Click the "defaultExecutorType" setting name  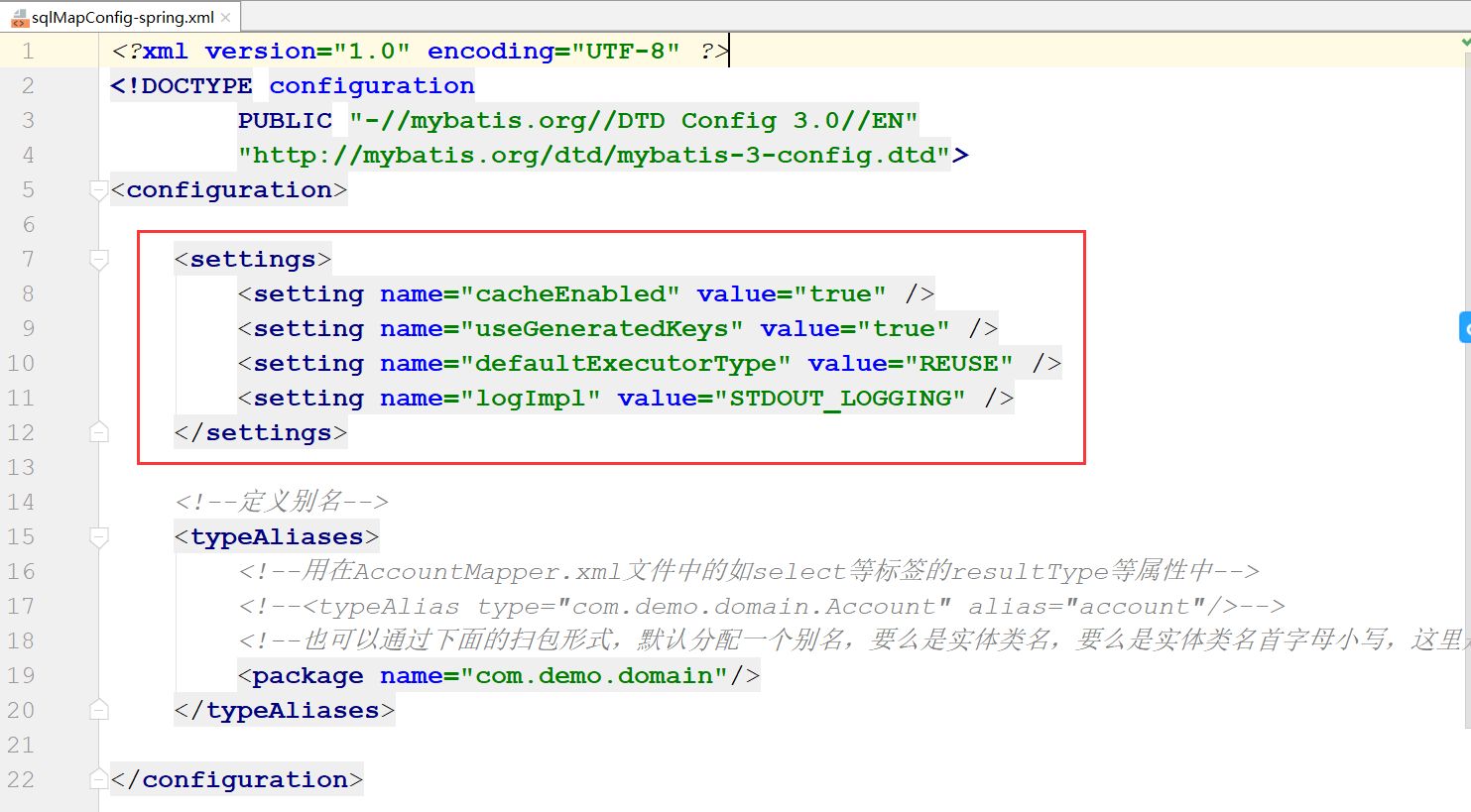click(x=626, y=364)
